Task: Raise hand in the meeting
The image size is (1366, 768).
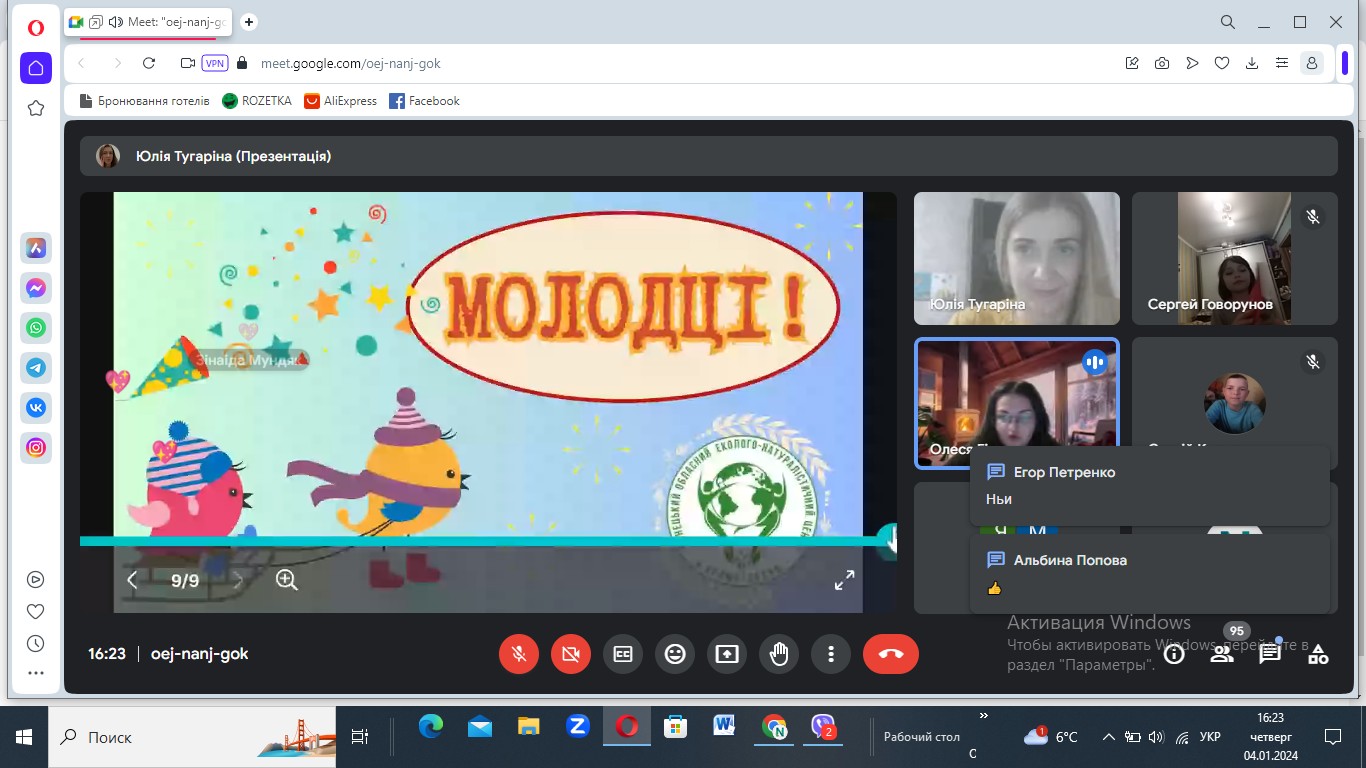Action: click(779, 654)
